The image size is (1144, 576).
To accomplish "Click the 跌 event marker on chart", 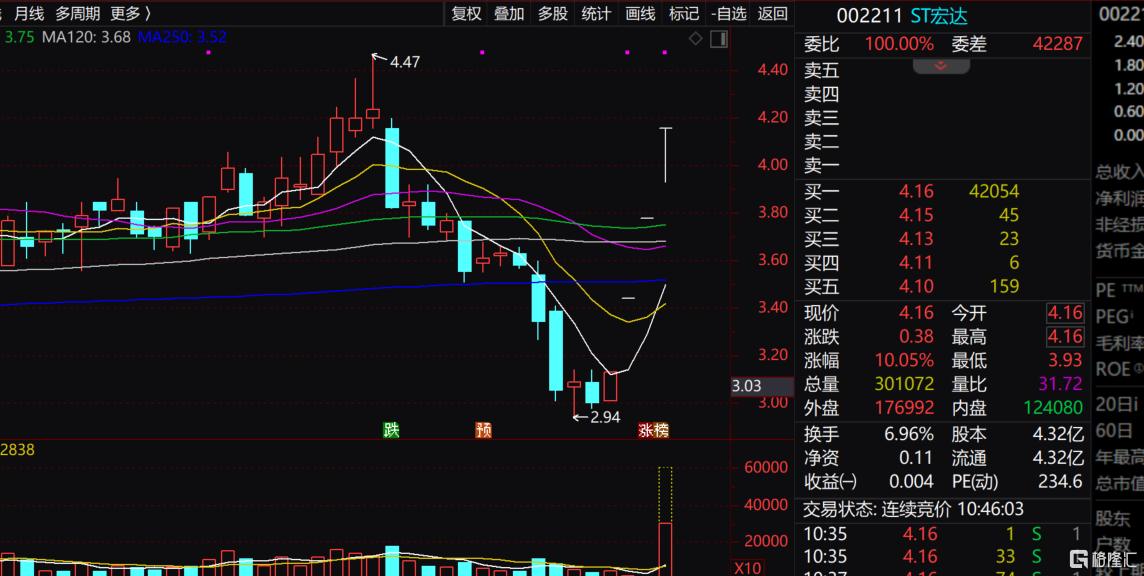I will [x=393, y=430].
